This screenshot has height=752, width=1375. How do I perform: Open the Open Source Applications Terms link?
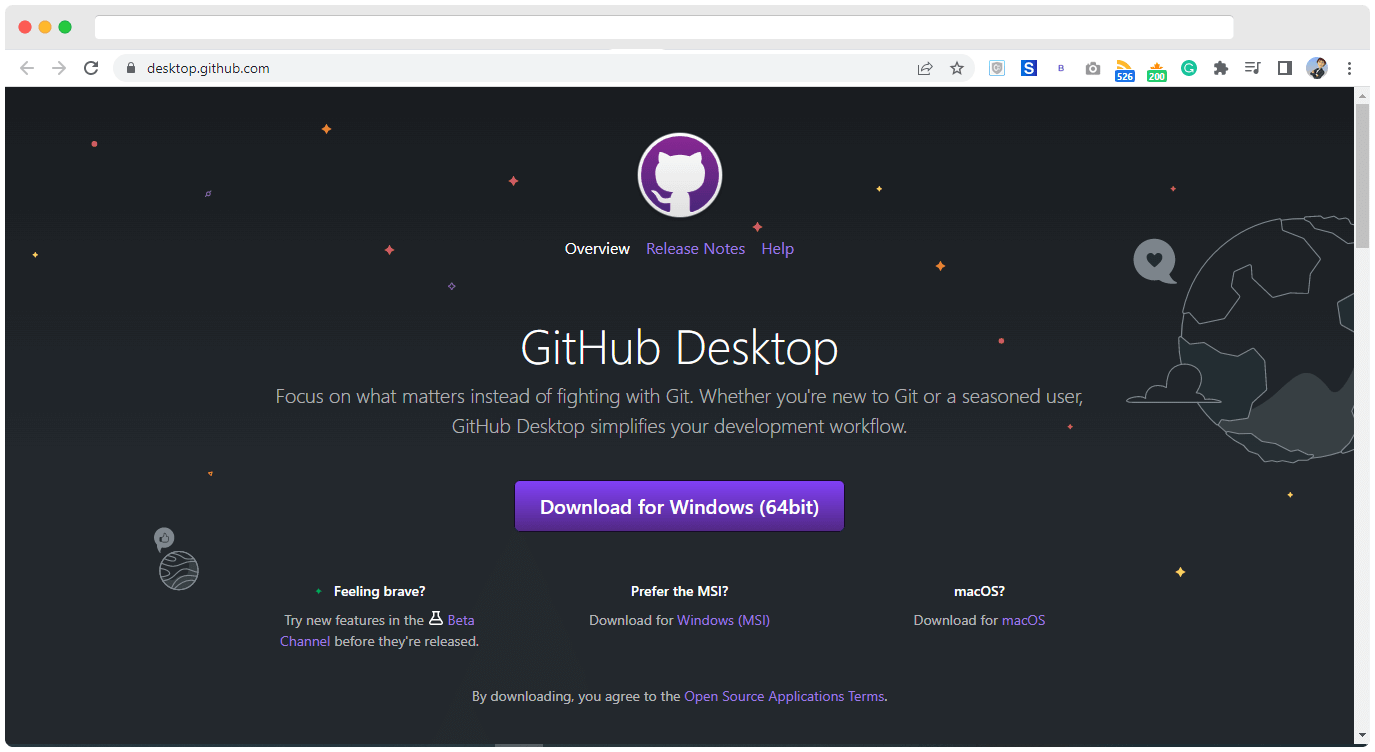(x=784, y=696)
